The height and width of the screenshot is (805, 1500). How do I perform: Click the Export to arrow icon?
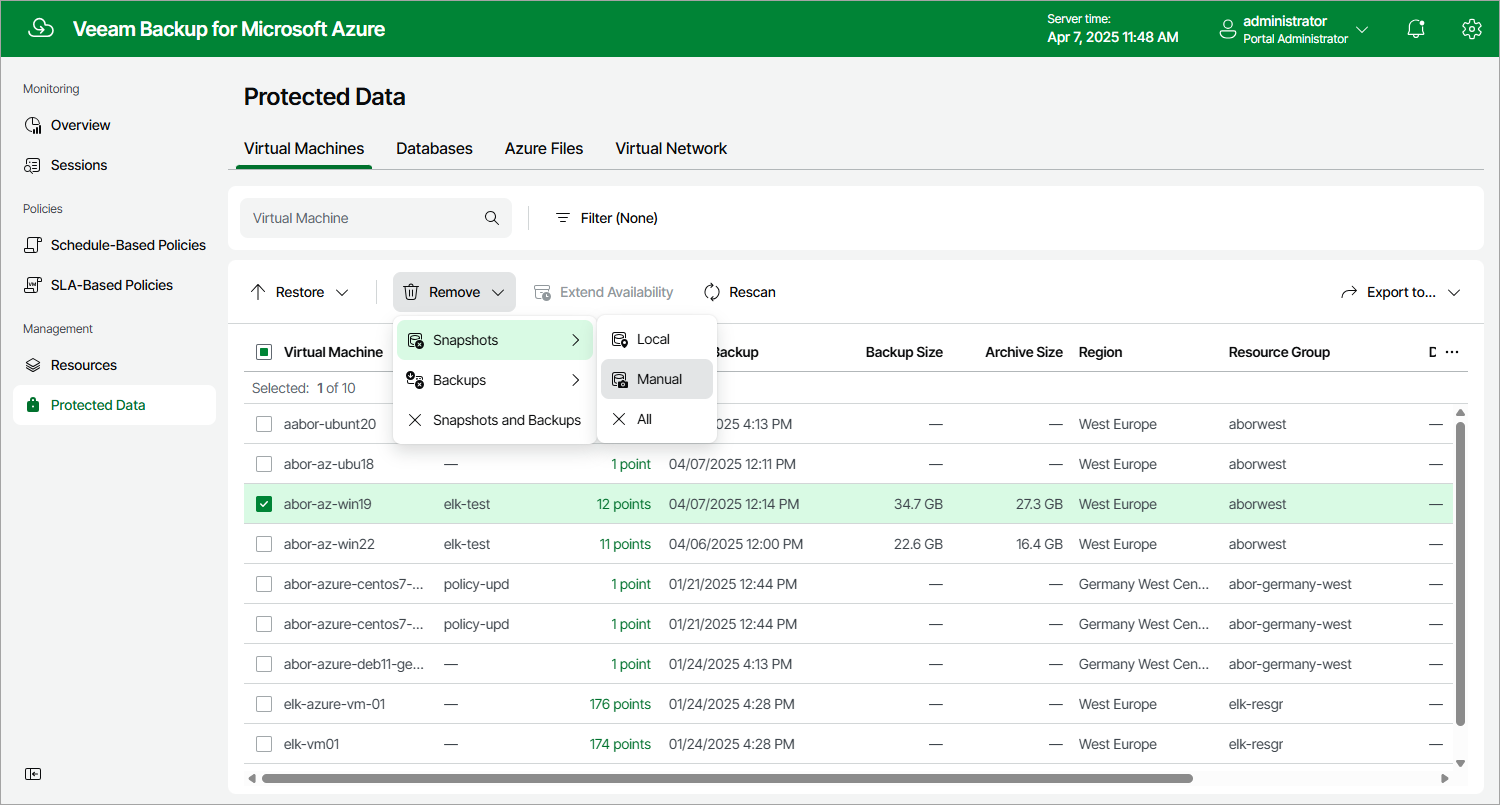[1349, 292]
